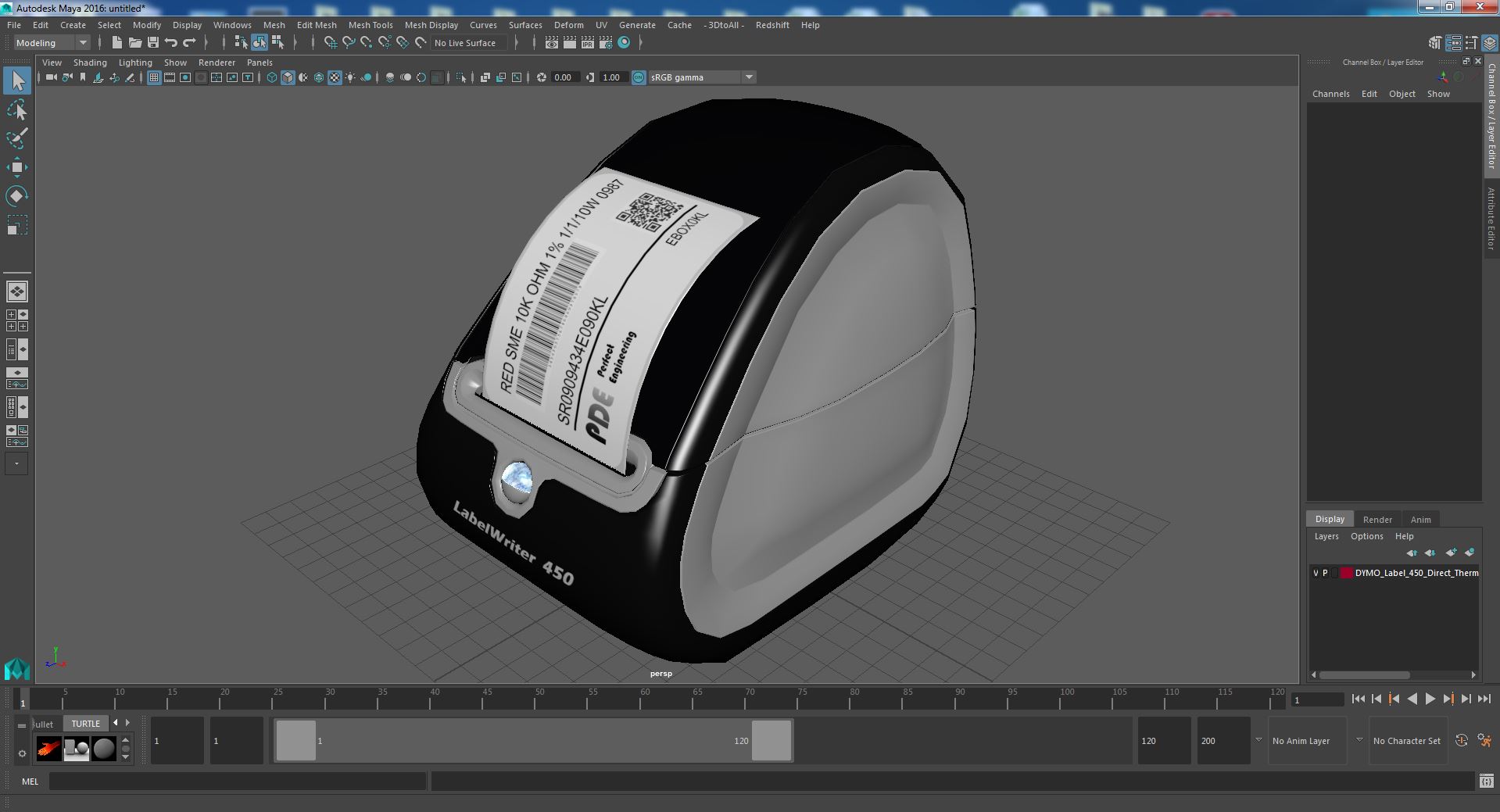Screen dimensions: 1500x812
Task: Activate the Rotate tool
Action: (x=17, y=196)
